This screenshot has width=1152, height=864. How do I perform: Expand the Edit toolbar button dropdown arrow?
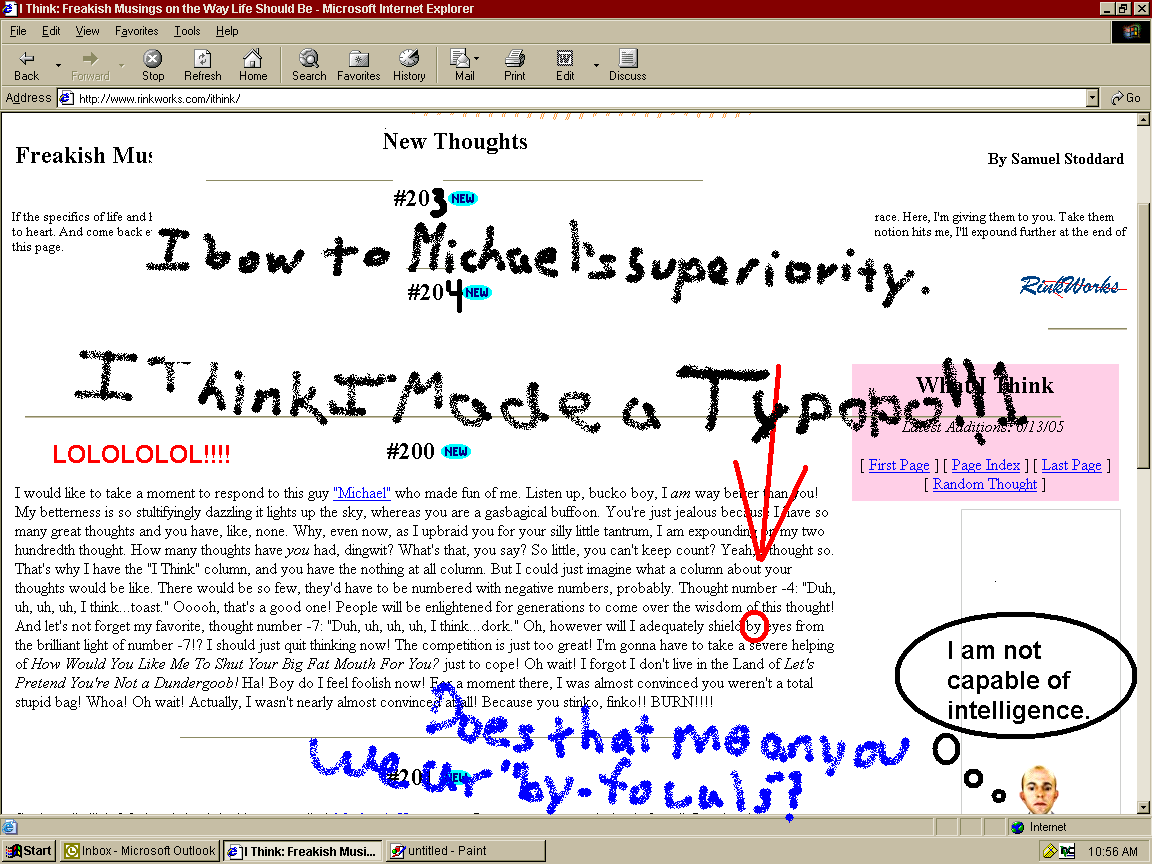click(596, 66)
